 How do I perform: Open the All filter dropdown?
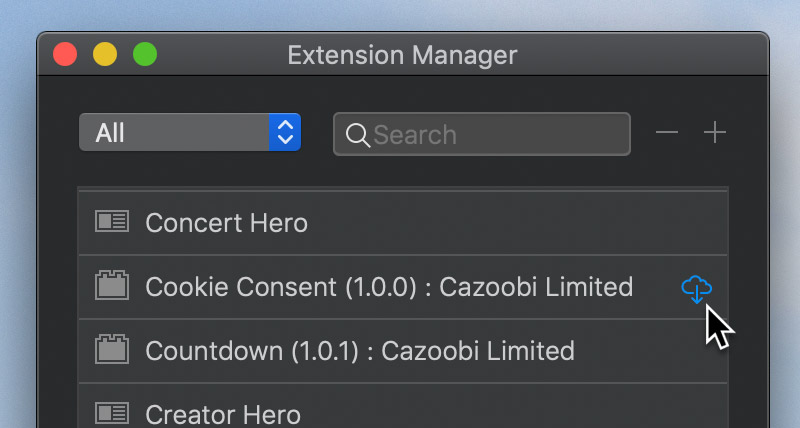pyautogui.click(x=190, y=132)
